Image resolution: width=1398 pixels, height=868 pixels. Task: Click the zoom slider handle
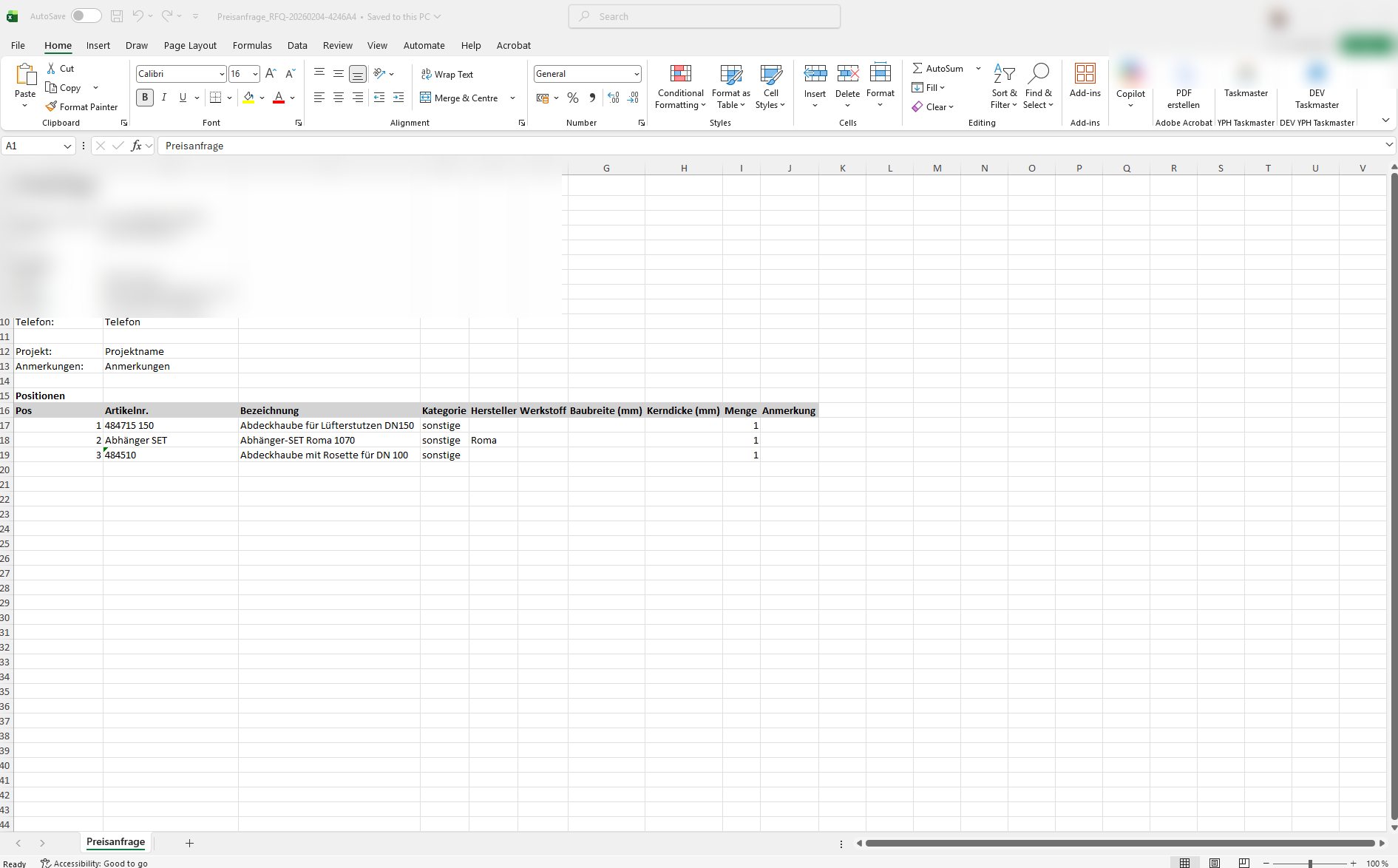tap(1310, 863)
